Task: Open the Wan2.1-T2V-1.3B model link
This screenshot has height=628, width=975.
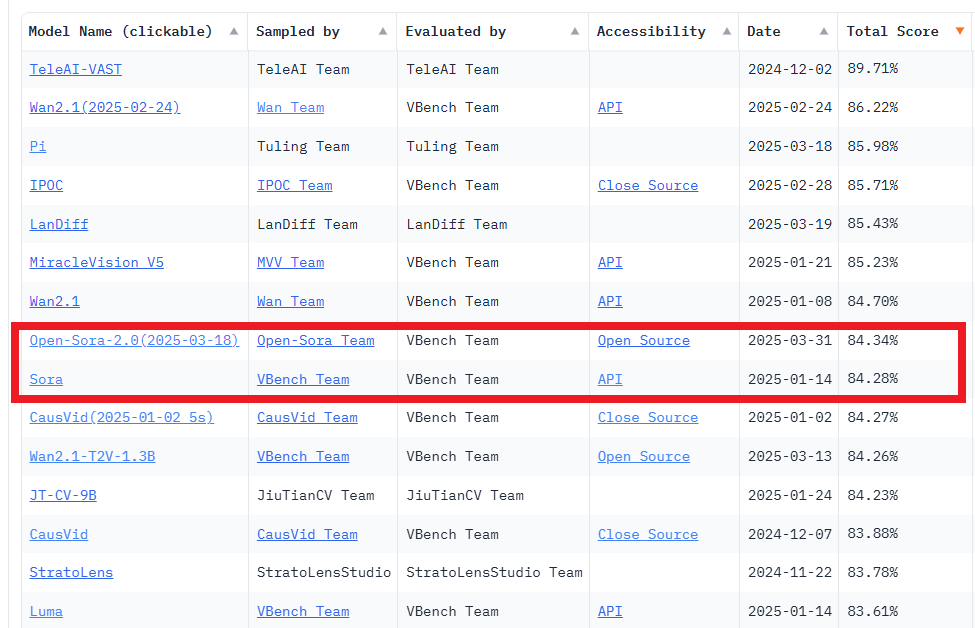Action: 92,456
